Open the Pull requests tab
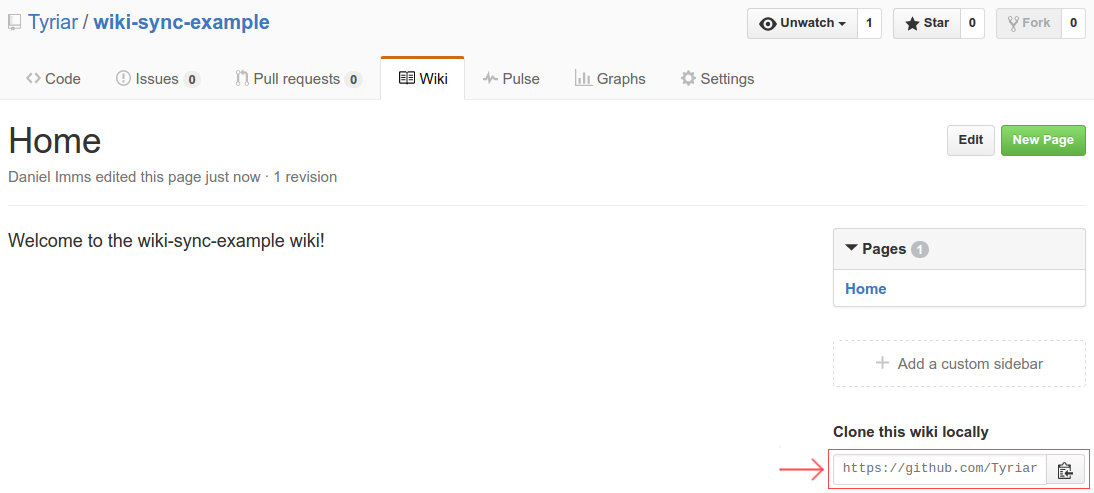 tap(299, 79)
